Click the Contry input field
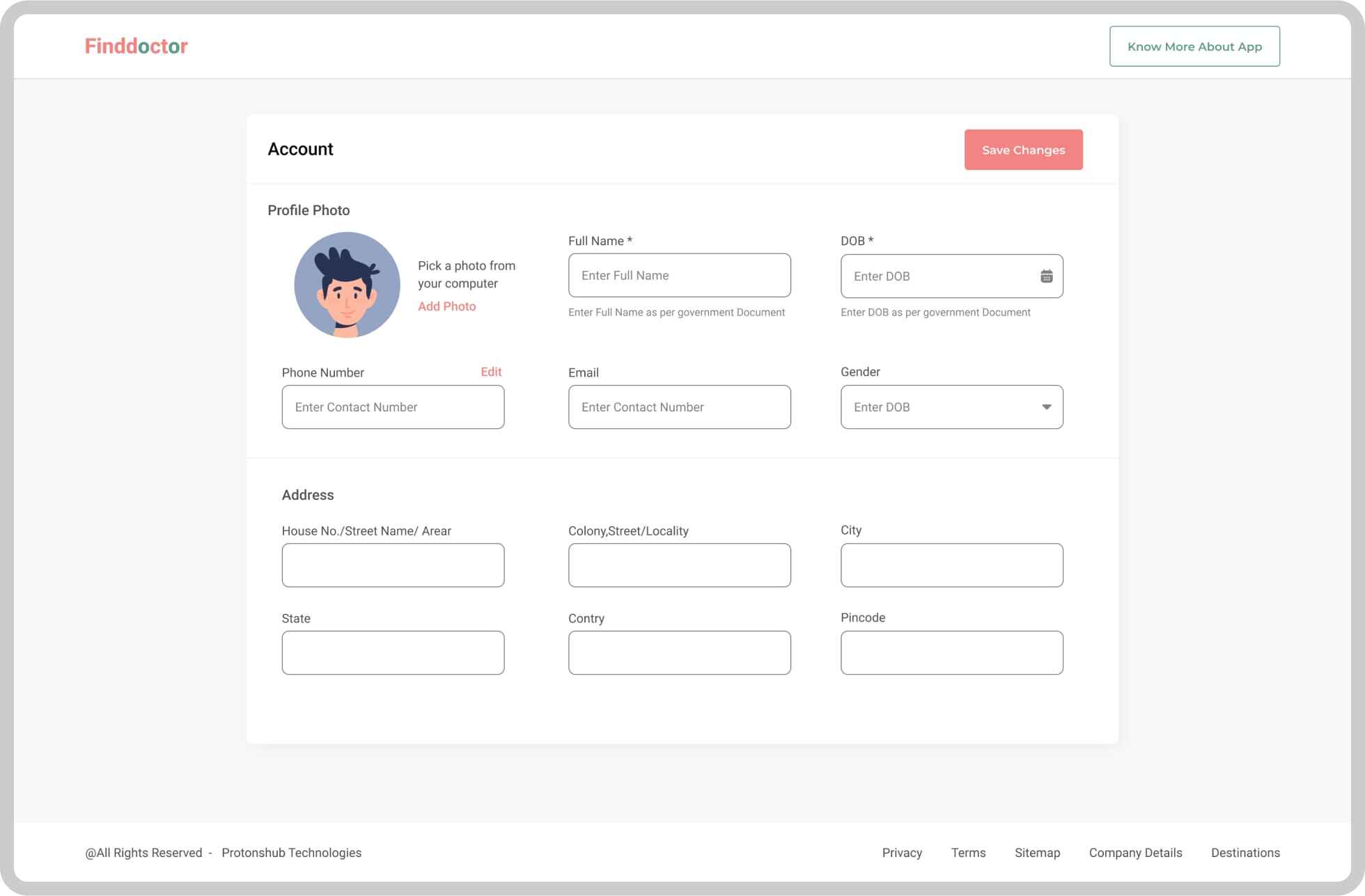 [679, 653]
